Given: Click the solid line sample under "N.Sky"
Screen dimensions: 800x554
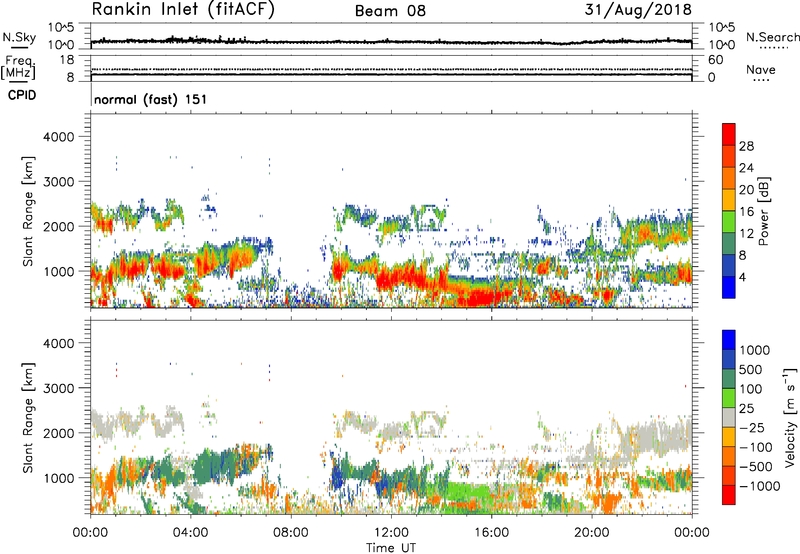Looking at the screenshot, I should tap(19, 48).
